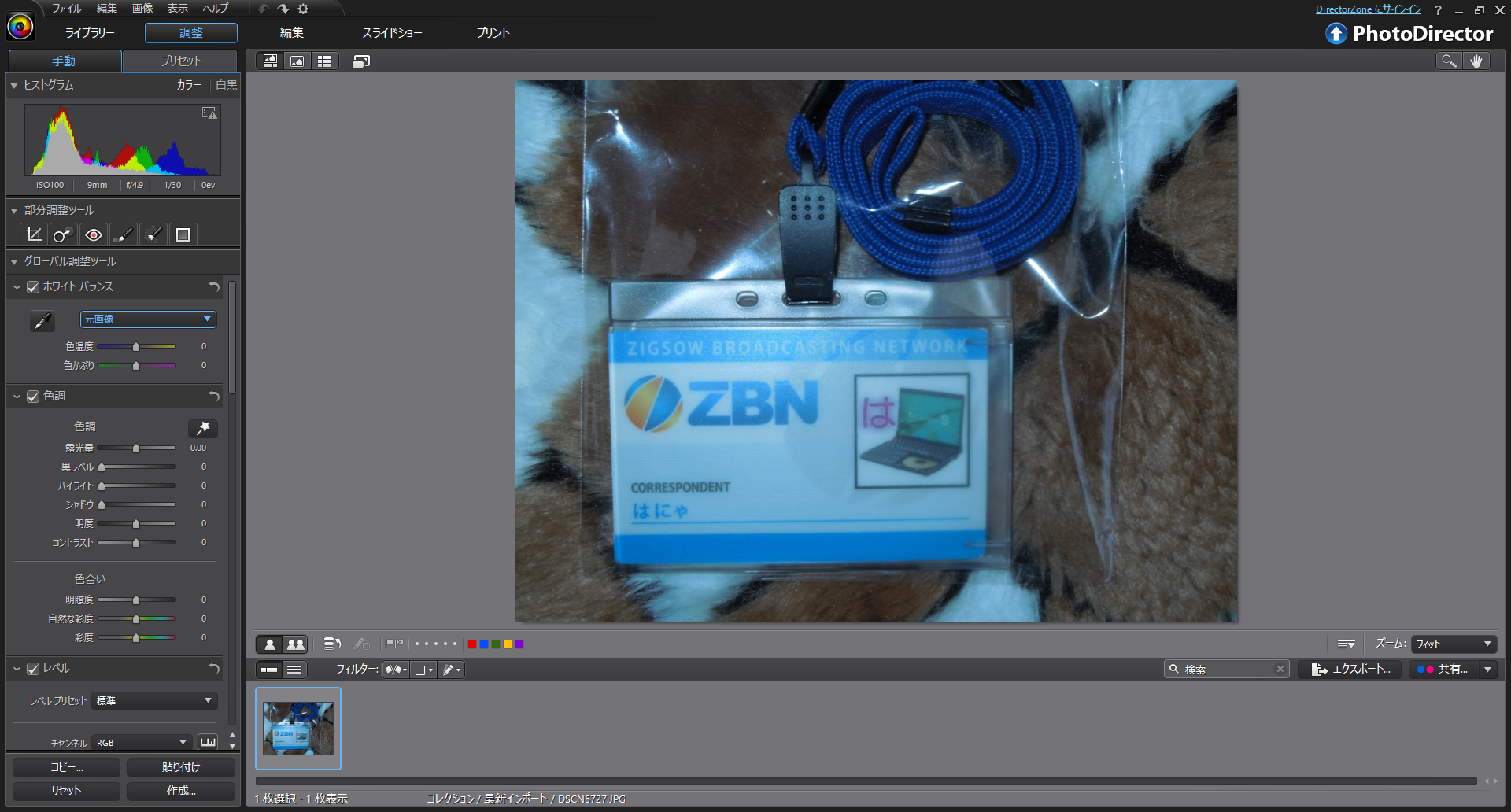The width and height of the screenshot is (1511, 812).
Task: Switch histogram to 白黒 mode
Action: (x=227, y=85)
